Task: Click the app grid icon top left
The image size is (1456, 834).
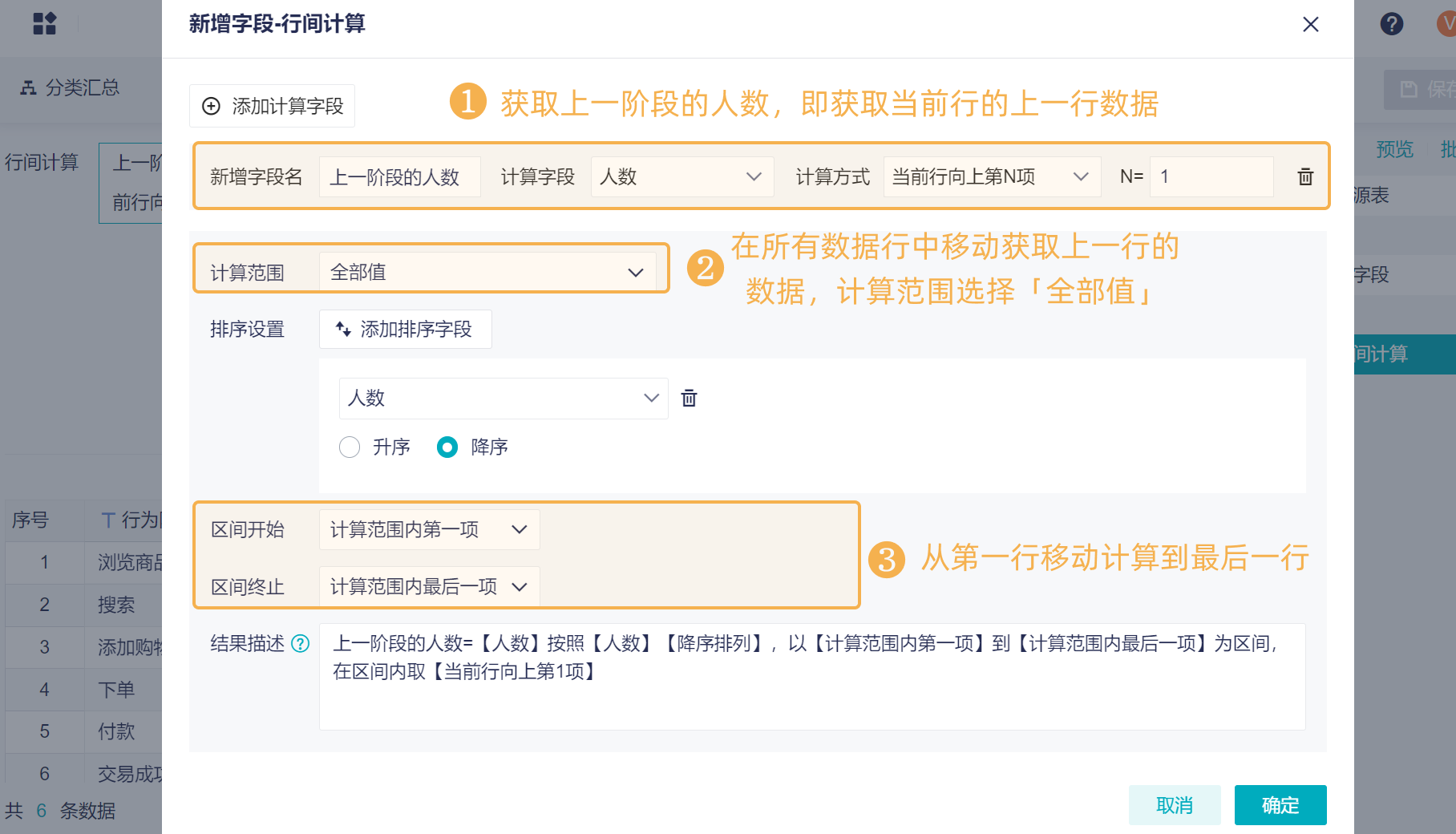Action: [x=45, y=24]
